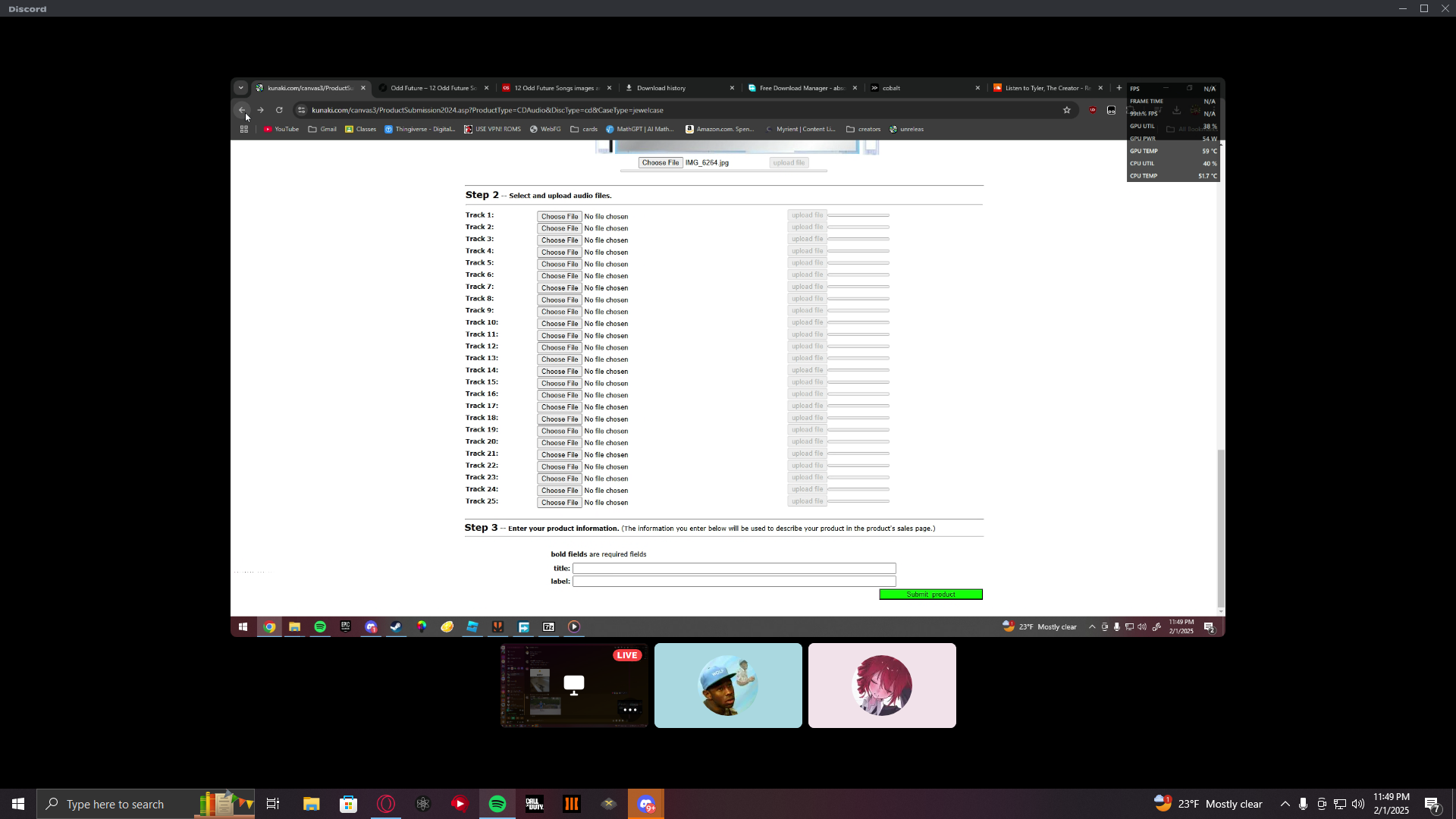This screenshot has height=819, width=1456.
Task: Open Spotify from the Windows taskbar
Action: 497,804
